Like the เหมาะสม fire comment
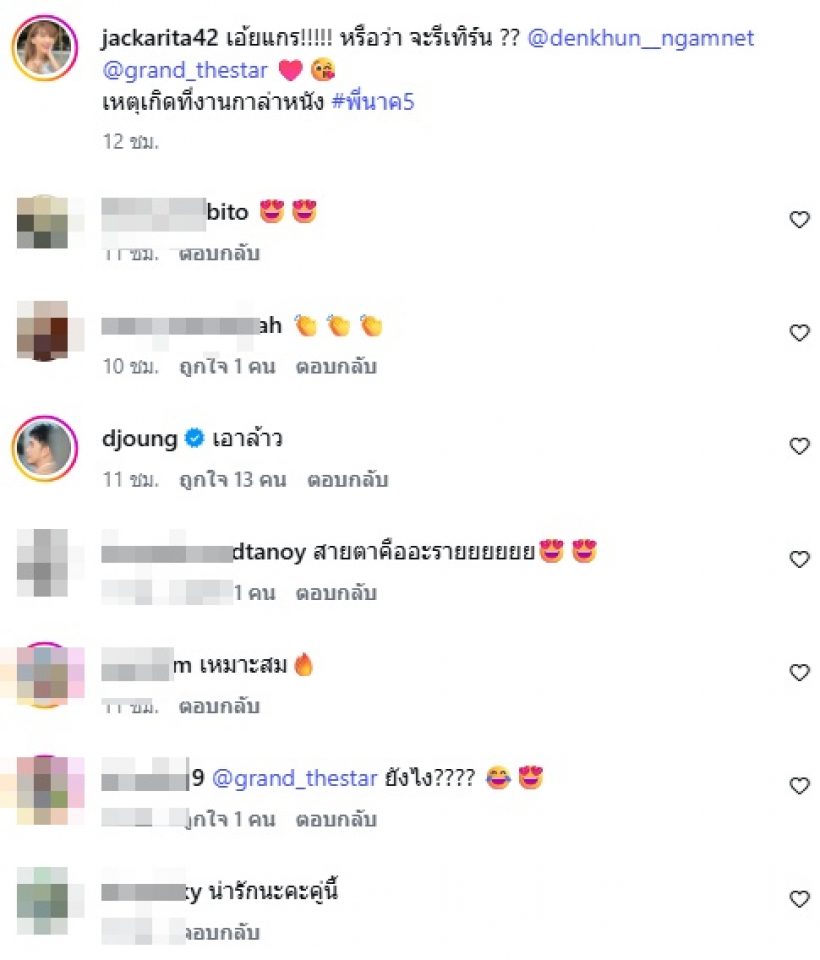The width and height of the screenshot is (820, 960). 799,672
